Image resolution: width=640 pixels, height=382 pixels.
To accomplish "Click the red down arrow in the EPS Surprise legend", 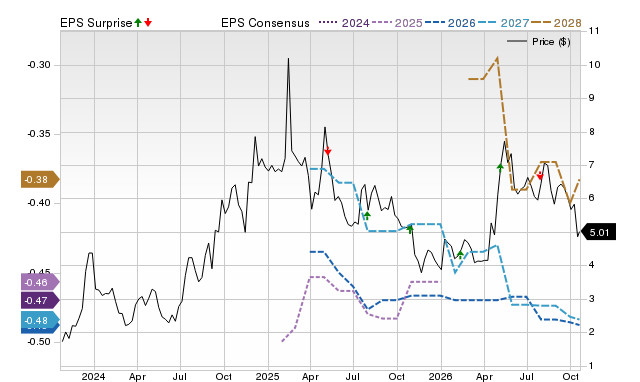I will point(148,23).
